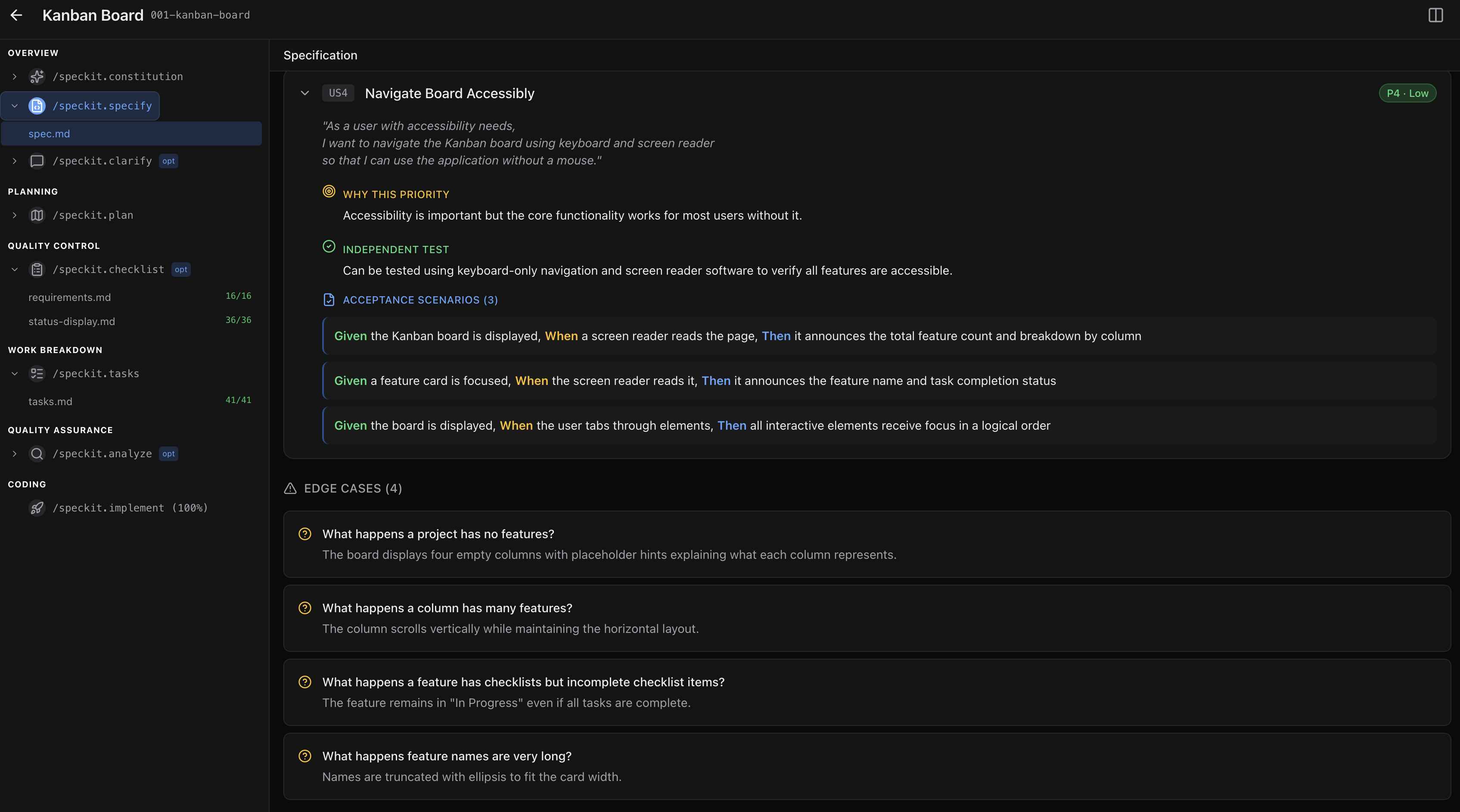Expand the /speckit.constitution tree item

coord(14,77)
